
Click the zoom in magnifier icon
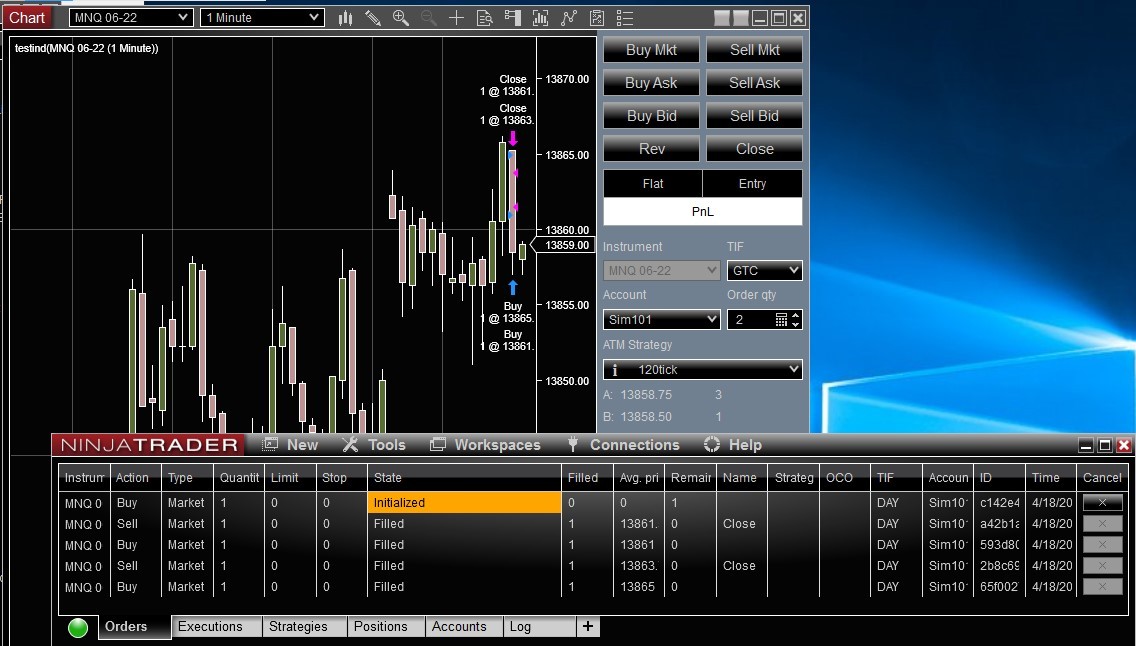401,18
